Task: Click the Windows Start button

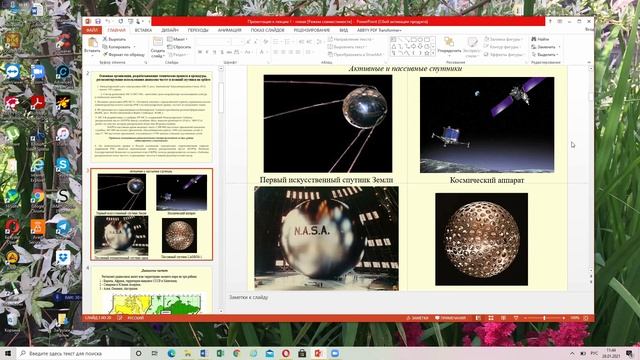Action: click(x=7, y=353)
